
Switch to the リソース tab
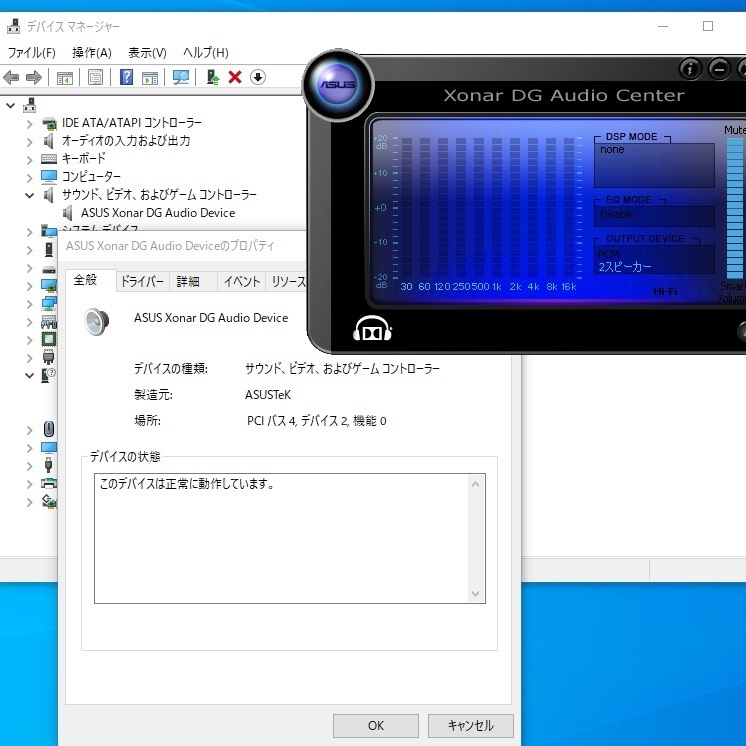288,282
